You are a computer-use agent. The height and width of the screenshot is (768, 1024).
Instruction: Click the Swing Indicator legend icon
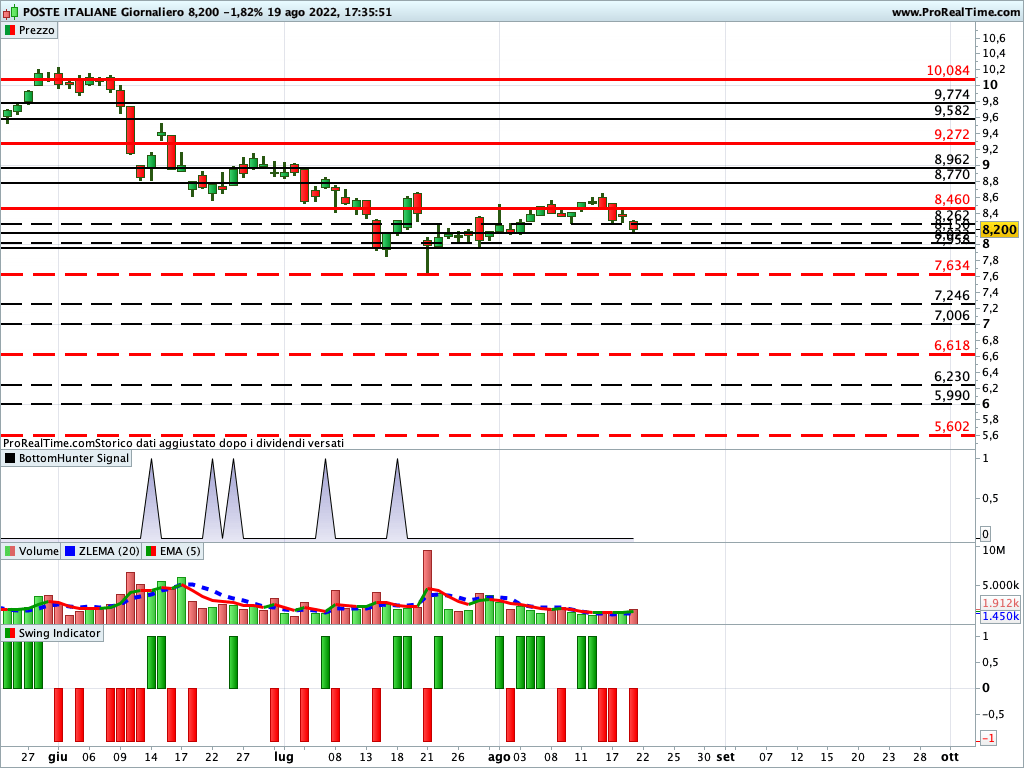tap(10, 633)
